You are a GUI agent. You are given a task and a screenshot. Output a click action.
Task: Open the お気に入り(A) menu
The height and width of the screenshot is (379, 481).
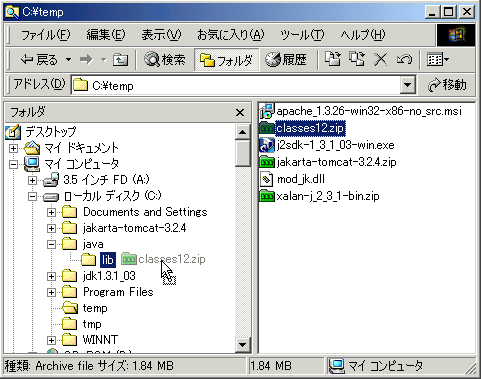pyautogui.click(x=231, y=35)
